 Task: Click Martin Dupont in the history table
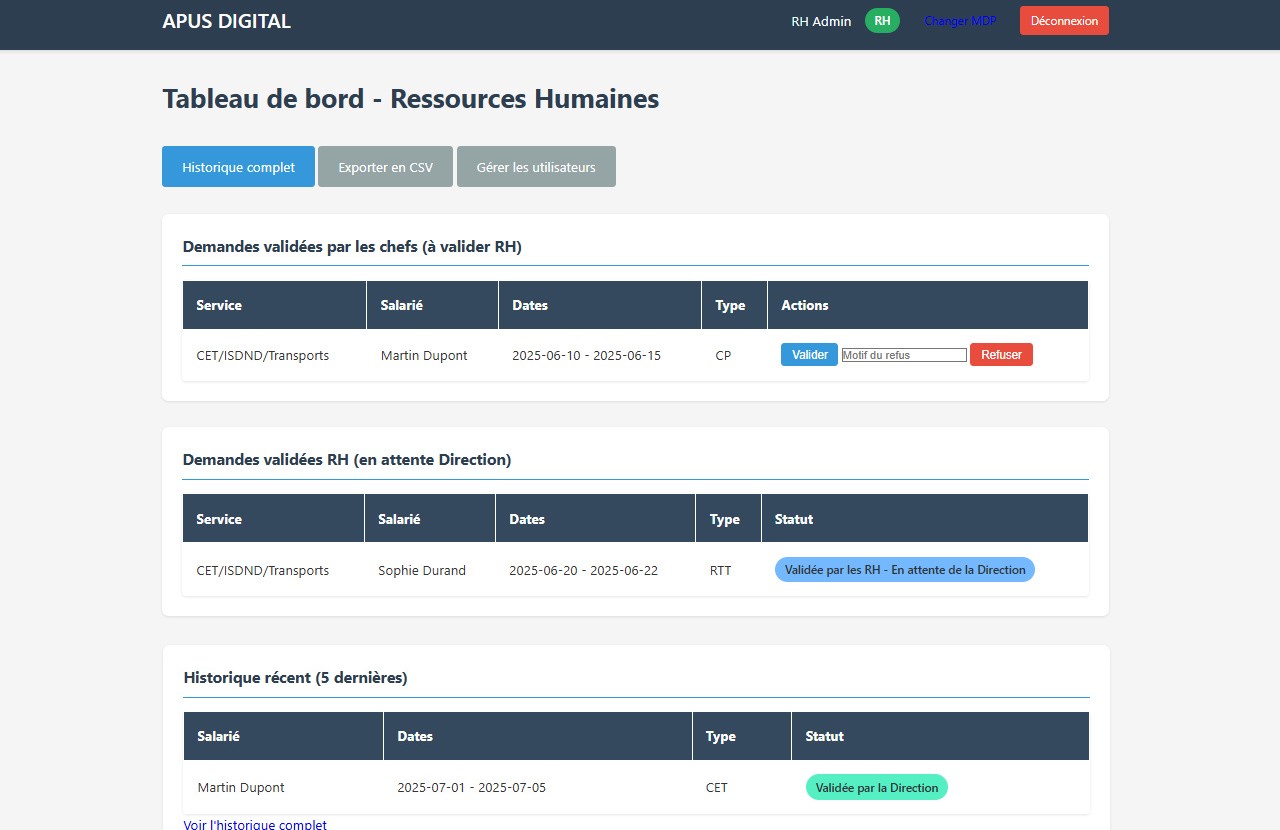(241, 787)
